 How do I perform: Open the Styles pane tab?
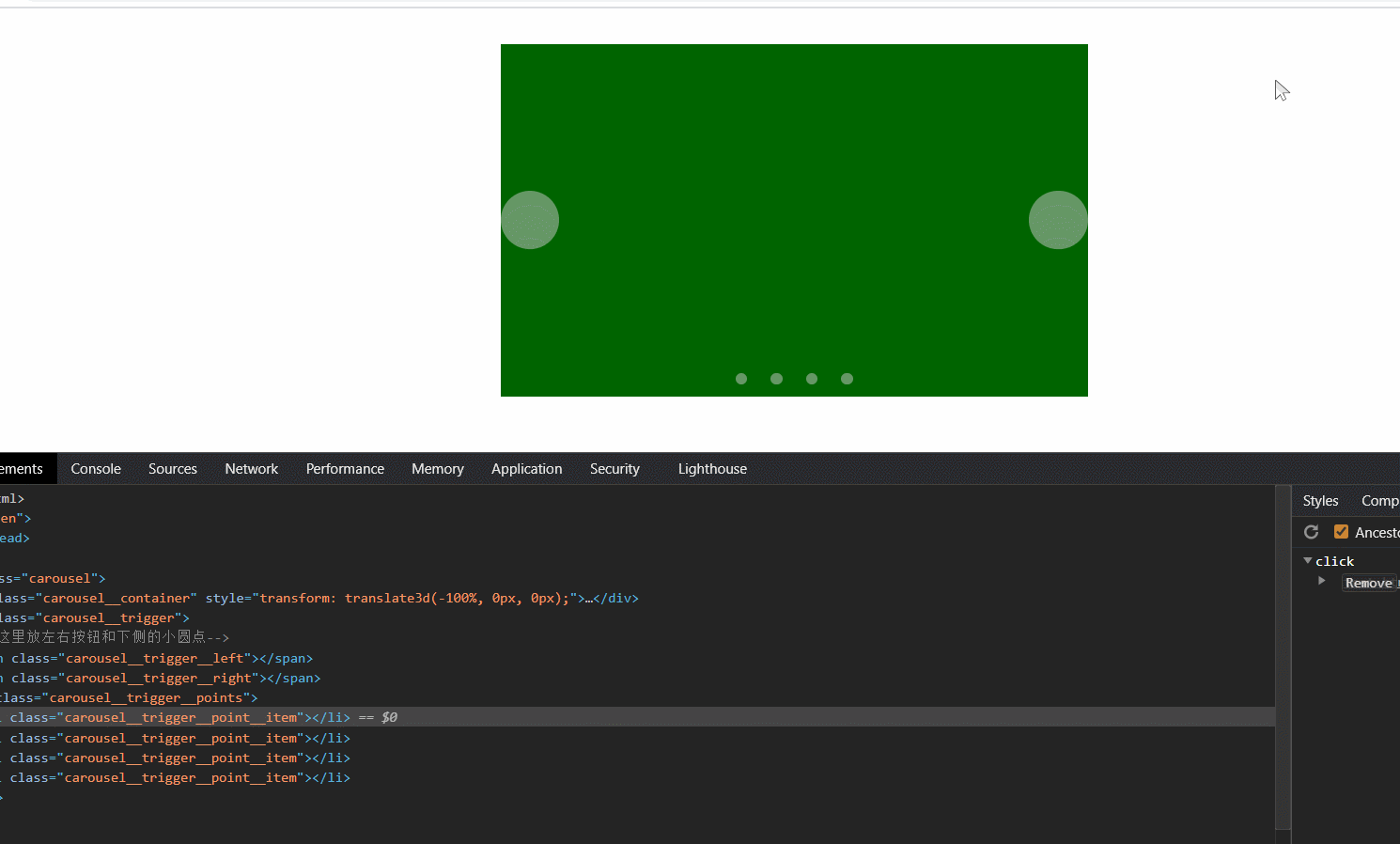[1320, 501]
